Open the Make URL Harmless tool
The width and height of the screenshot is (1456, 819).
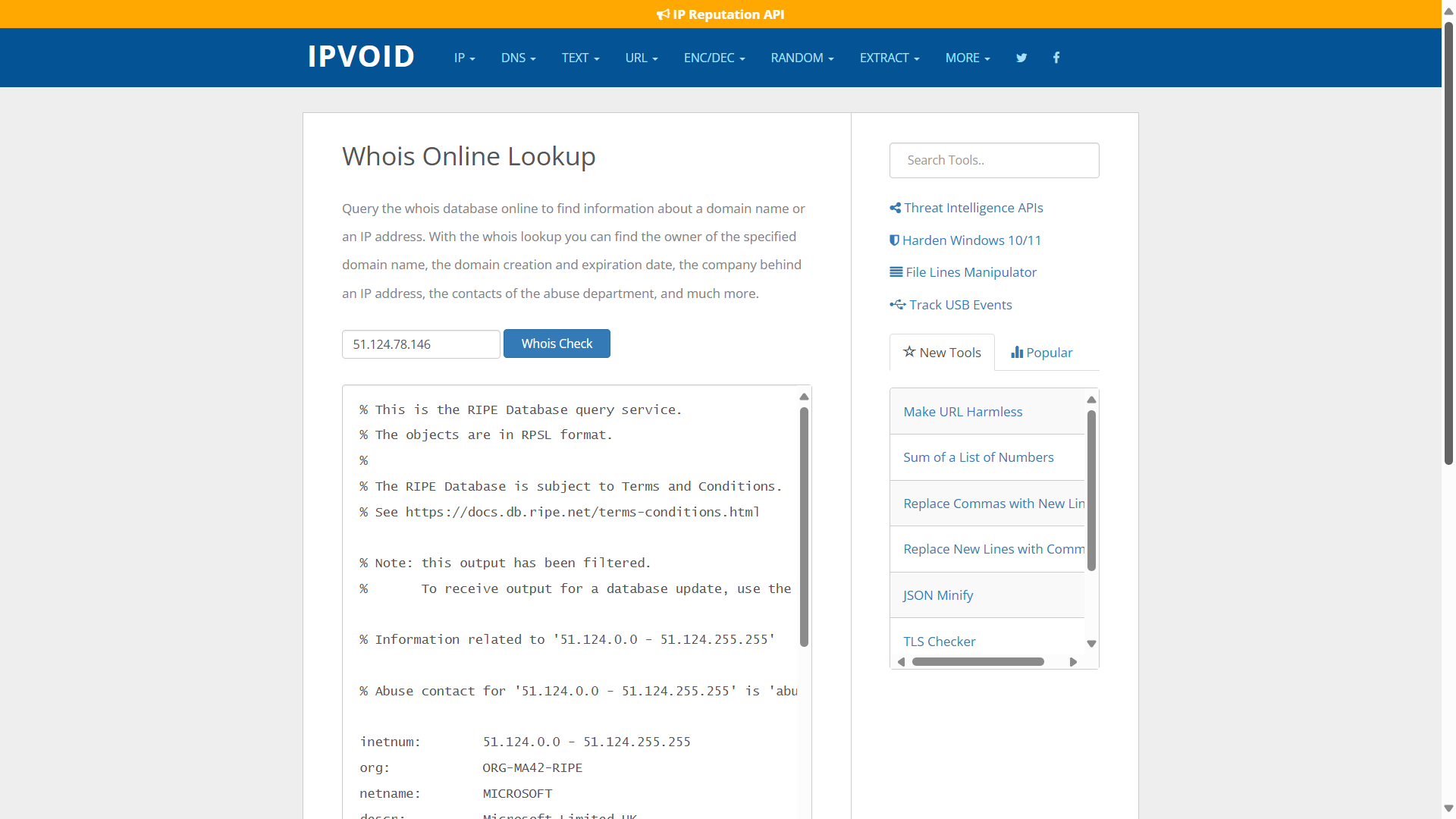tap(962, 412)
